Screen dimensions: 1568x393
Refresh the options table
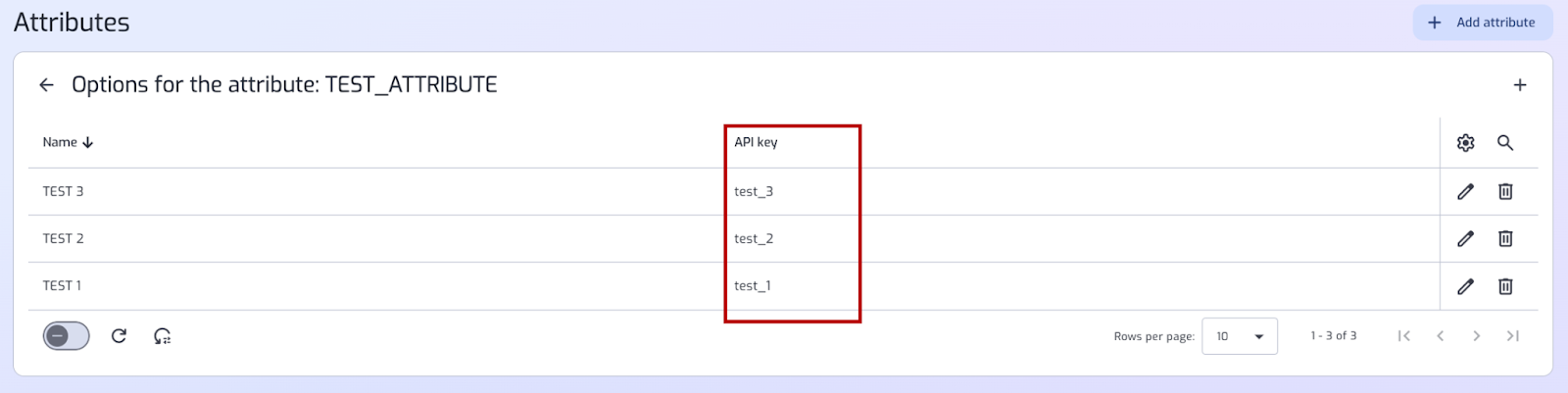point(119,336)
